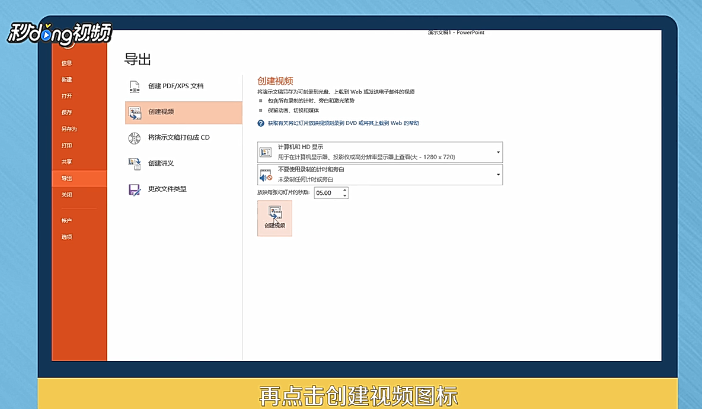Choose 另存为 in the sidebar
The height and width of the screenshot is (409, 702).
69,129
